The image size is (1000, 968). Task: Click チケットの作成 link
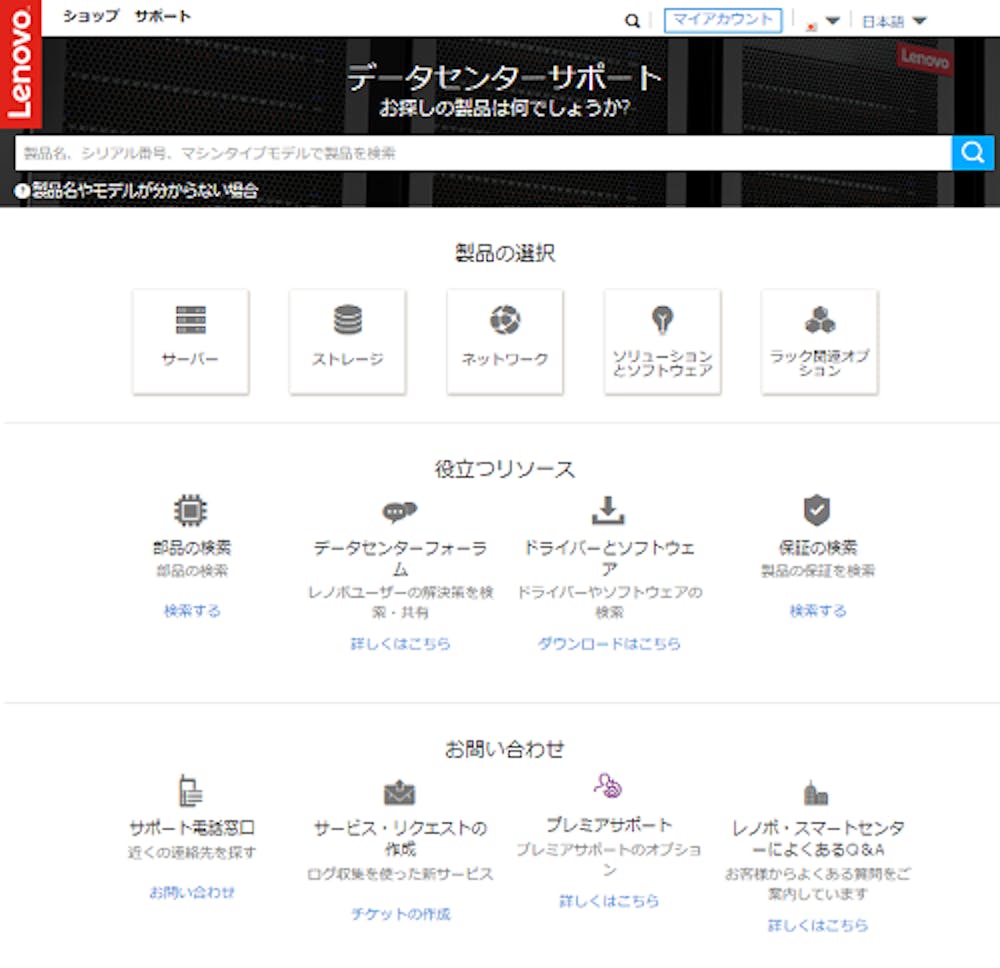click(401, 914)
